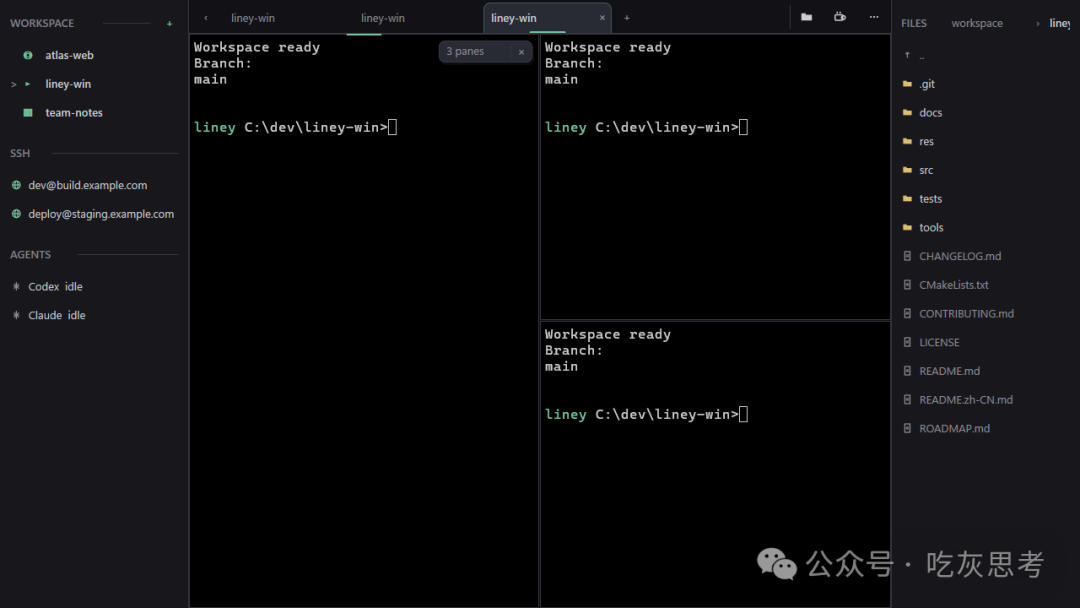Screen dimensions: 1080x608
Task: Click the agent robot icon in the toolbar
Action: coord(840,17)
